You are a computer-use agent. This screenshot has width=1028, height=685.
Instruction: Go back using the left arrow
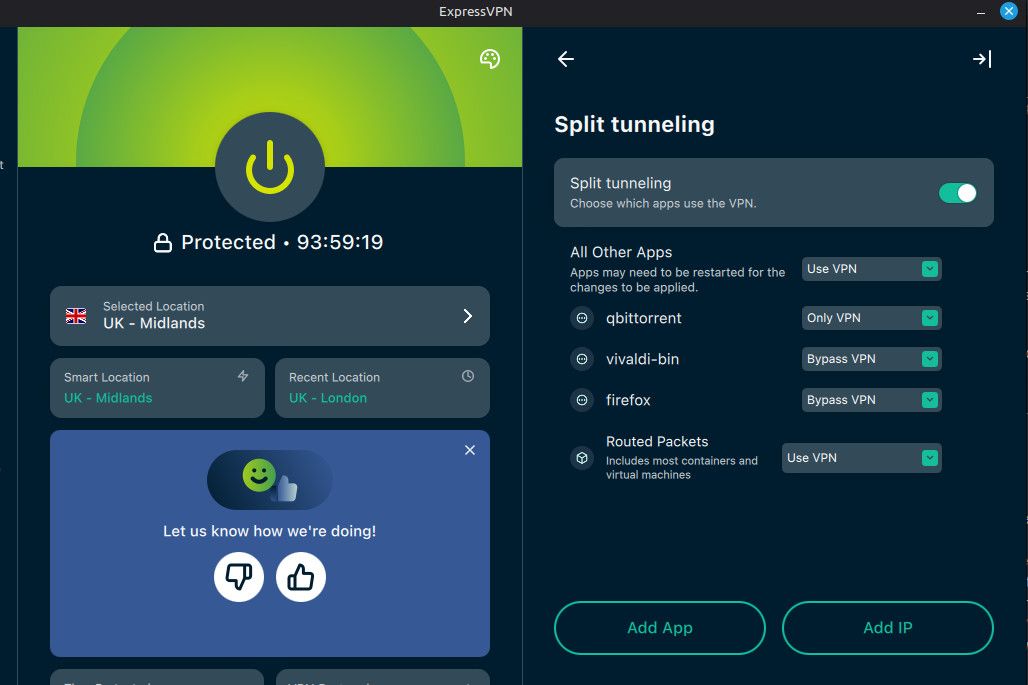566,59
